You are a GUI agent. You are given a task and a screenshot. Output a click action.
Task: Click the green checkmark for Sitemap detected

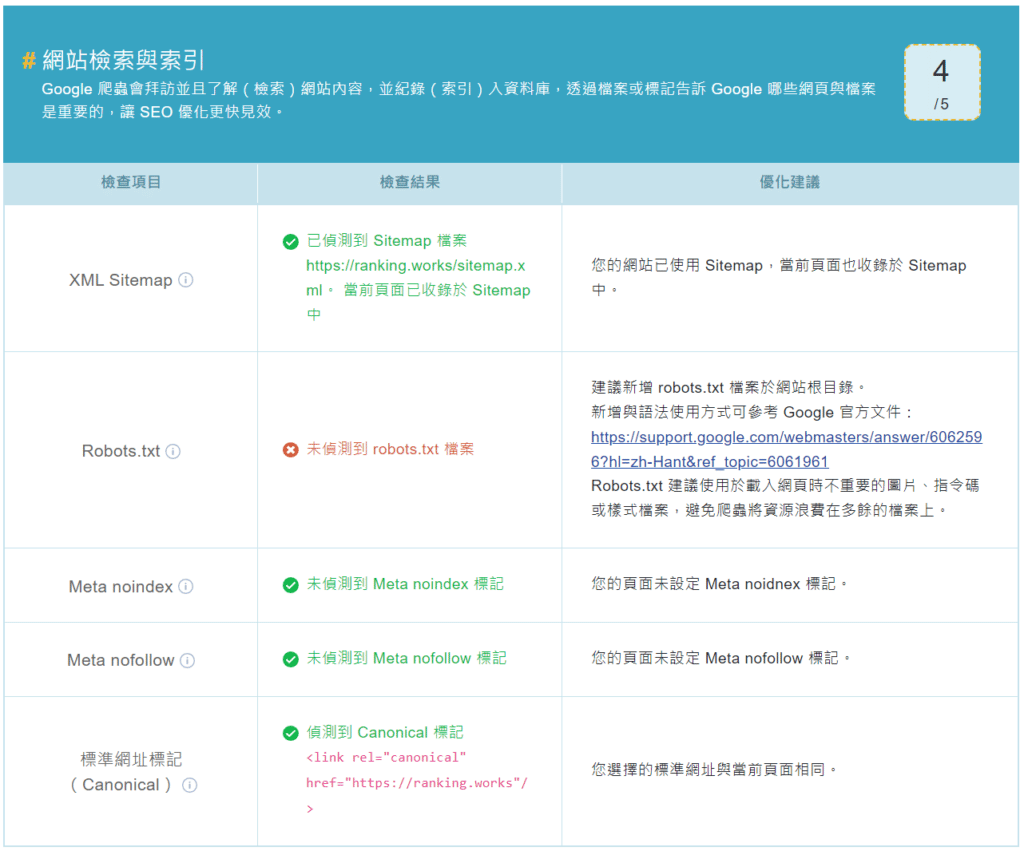point(291,241)
